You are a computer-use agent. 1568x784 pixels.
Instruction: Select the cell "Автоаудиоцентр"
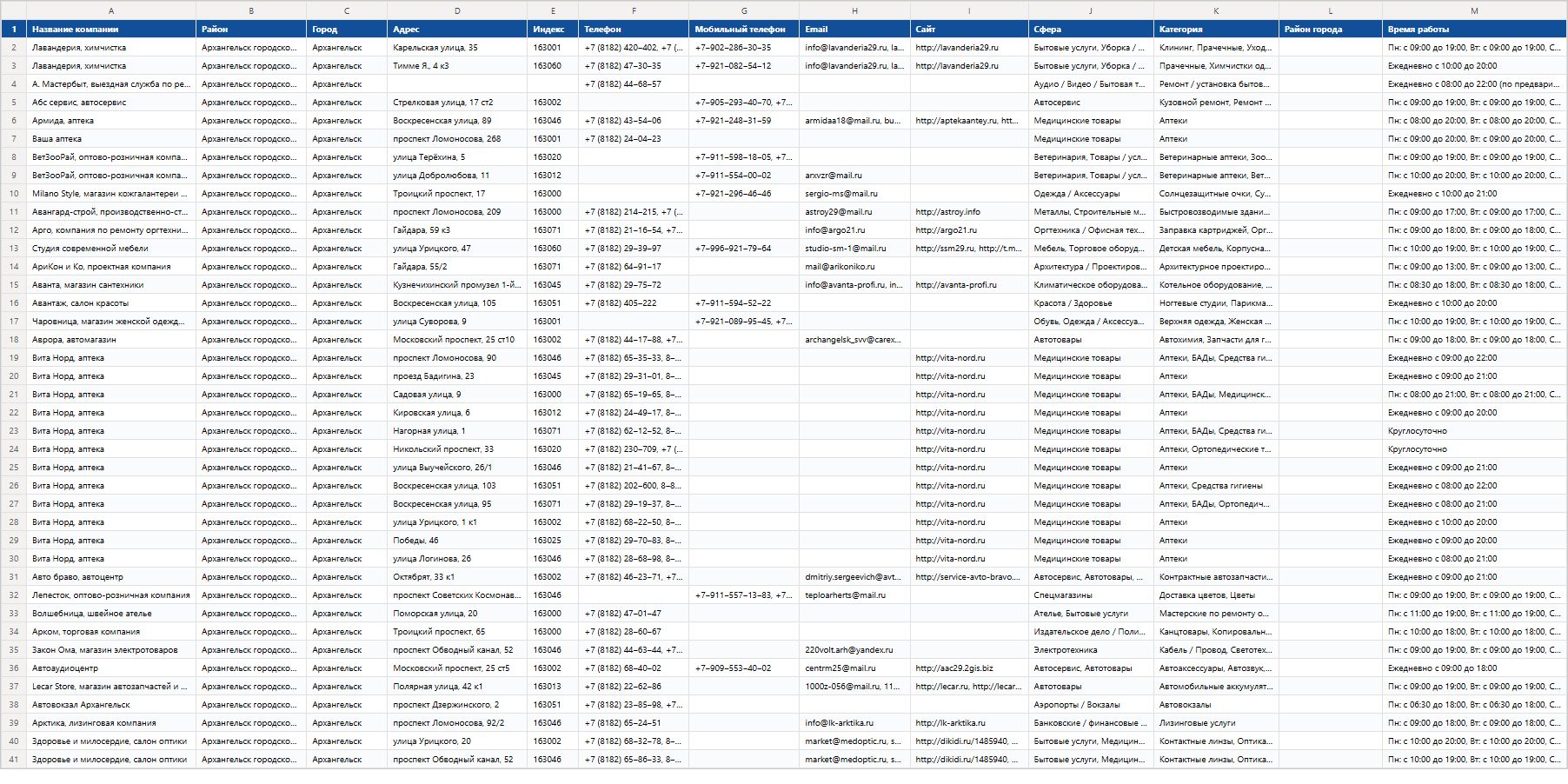(111, 668)
